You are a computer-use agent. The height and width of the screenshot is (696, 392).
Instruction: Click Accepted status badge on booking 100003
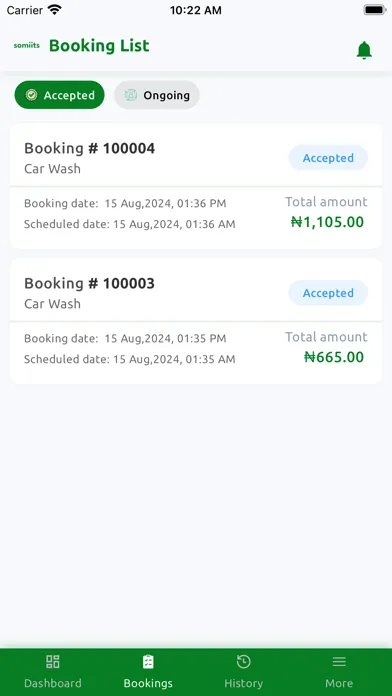click(x=328, y=293)
